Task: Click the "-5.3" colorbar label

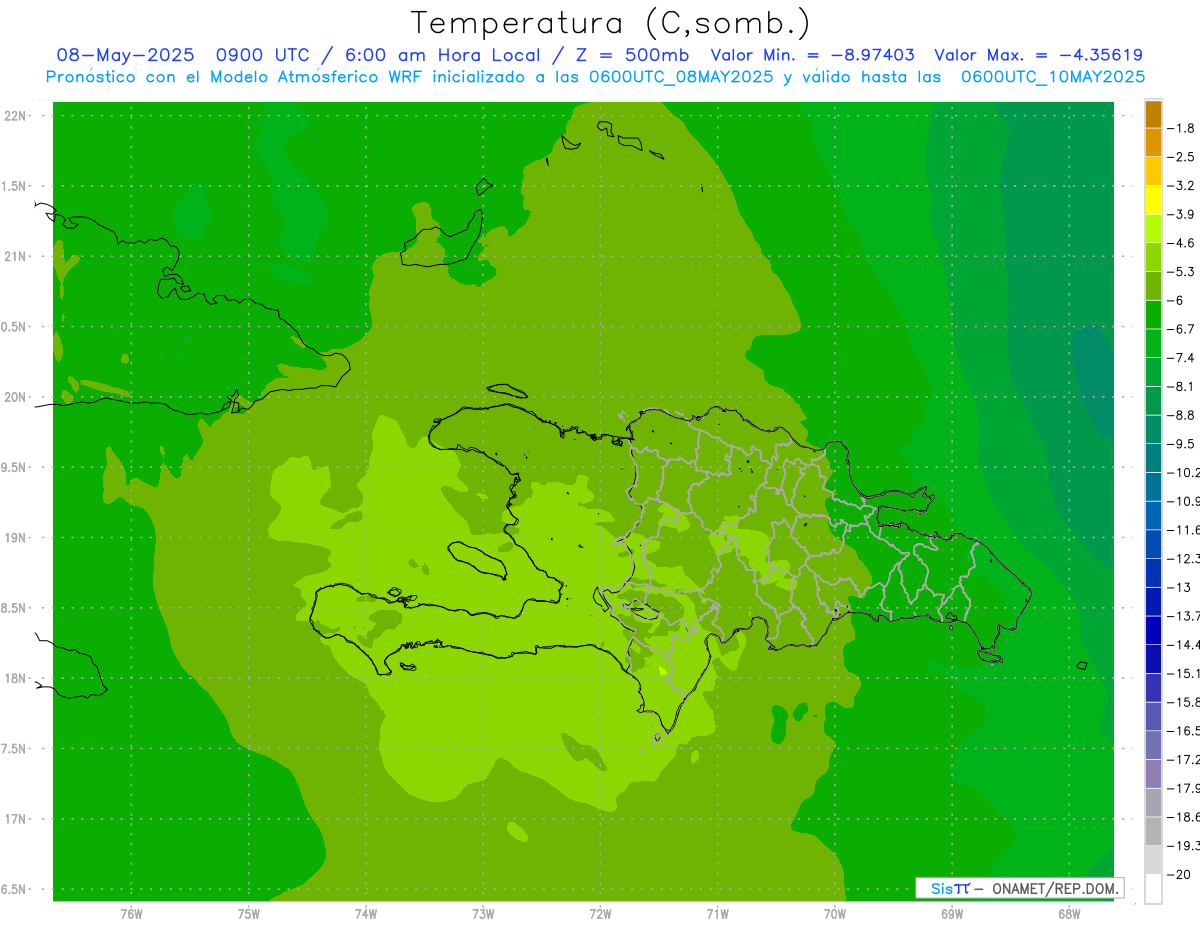Action: point(1182,272)
